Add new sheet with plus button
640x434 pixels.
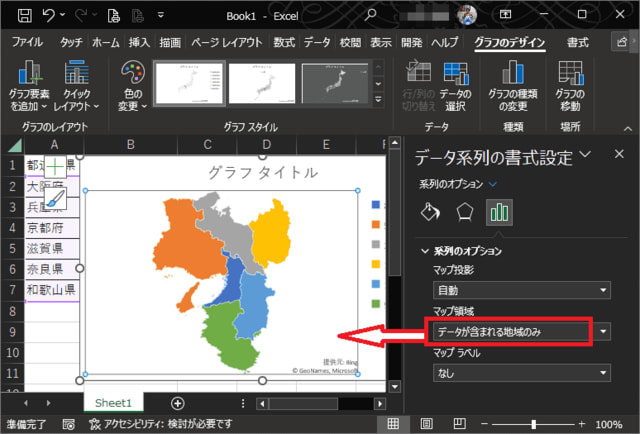pyautogui.click(x=177, y=402)
